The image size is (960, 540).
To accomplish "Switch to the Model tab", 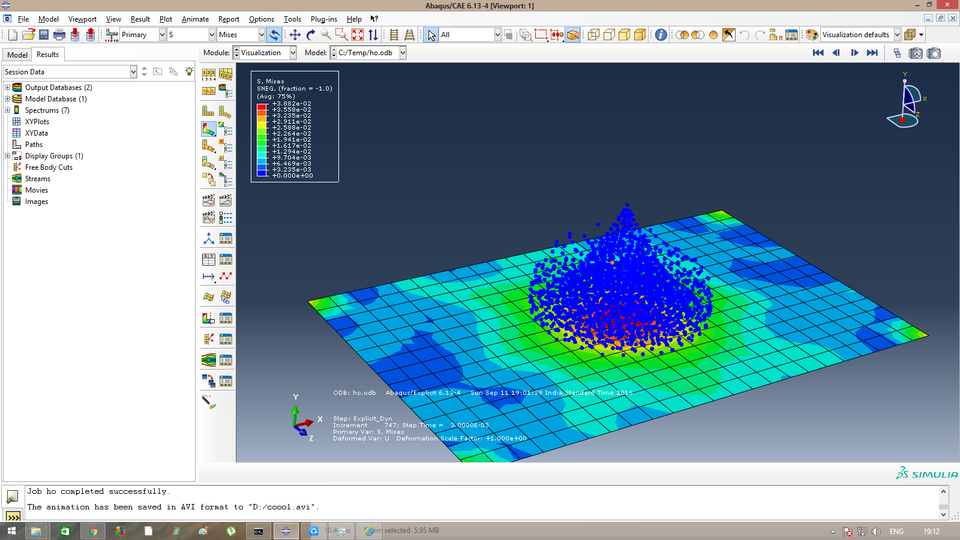I will click(x=17, y=55).
